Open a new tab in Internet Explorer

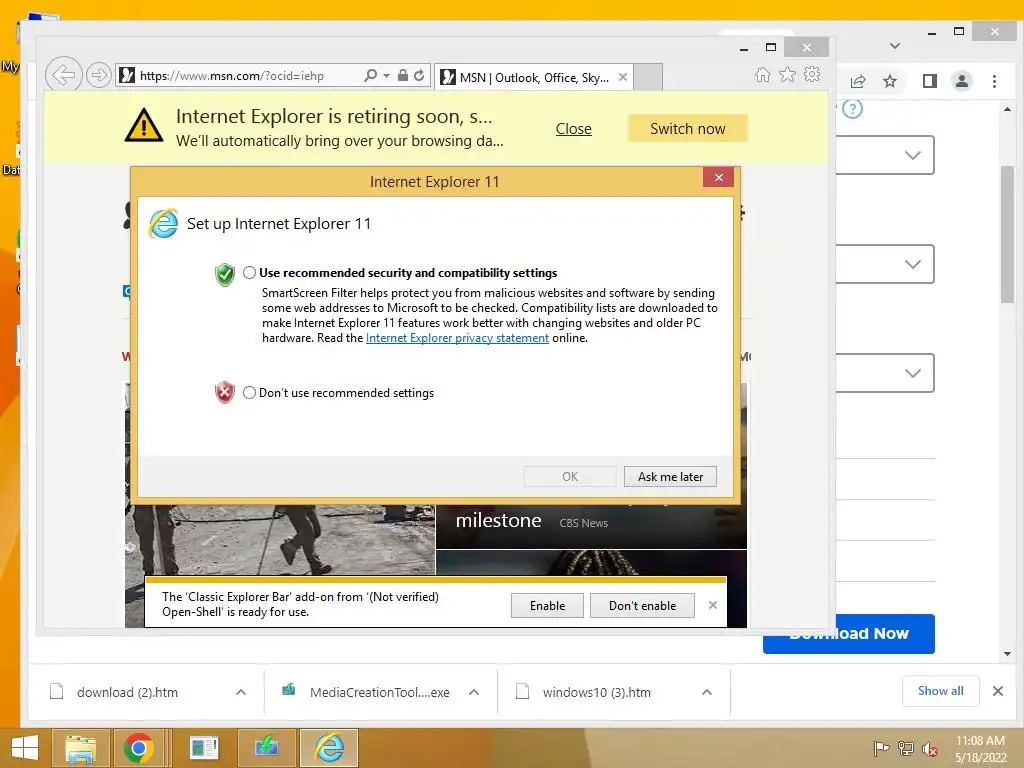tap(648, 77)
